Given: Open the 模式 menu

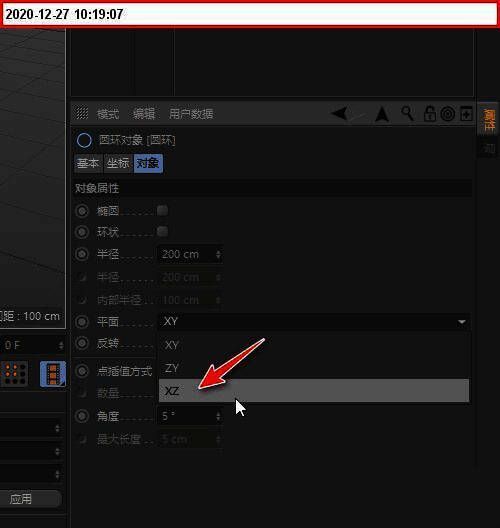Looking at the screenshot, I should pos(108,114).
